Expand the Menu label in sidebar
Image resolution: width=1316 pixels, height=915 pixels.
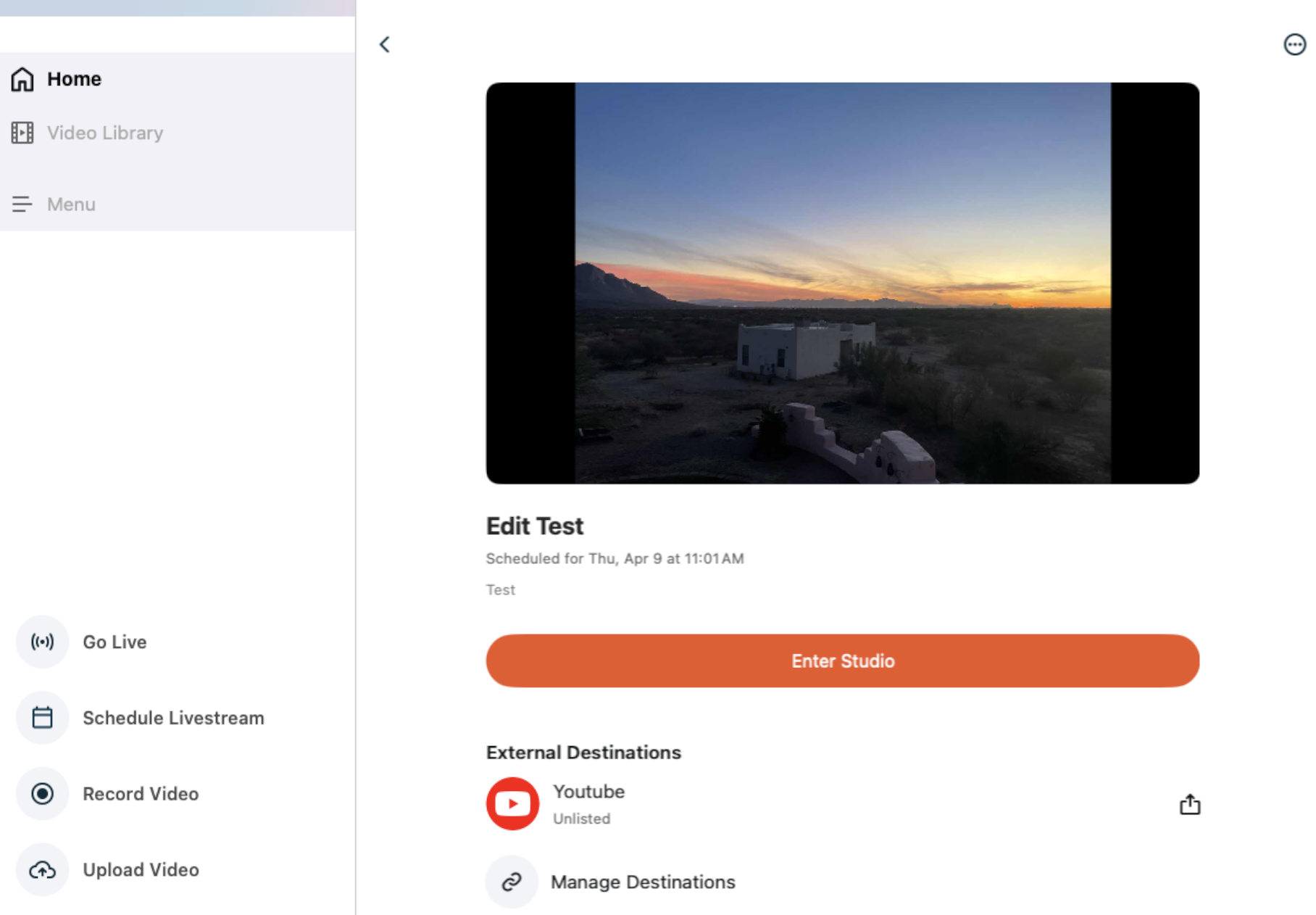coord(71,204)
